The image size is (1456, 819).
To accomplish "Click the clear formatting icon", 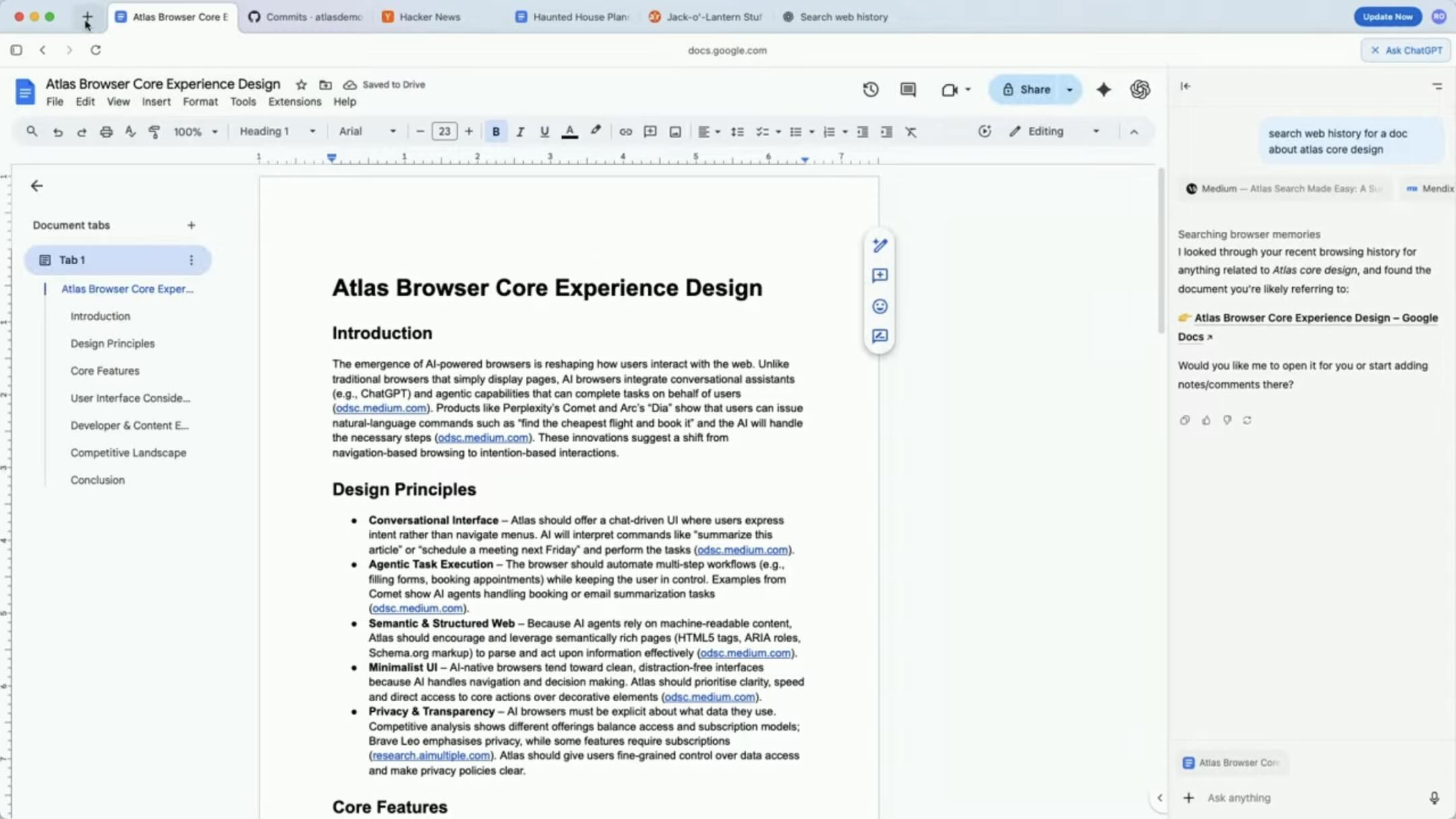I will [911, 131].
